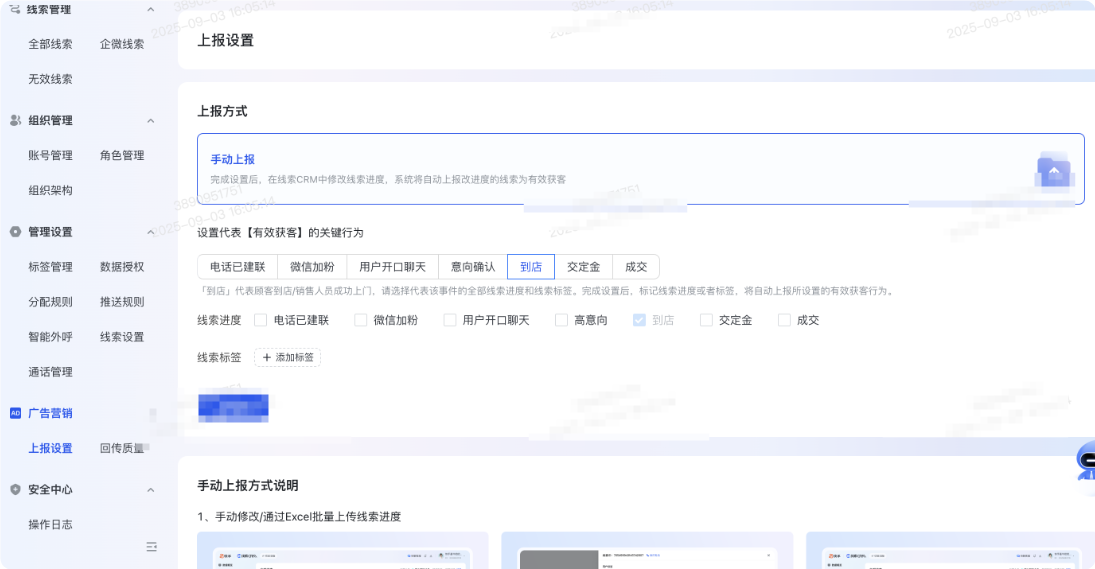
Task: Collapse the sidebar with the menu icon
Action: coord(152,547)
